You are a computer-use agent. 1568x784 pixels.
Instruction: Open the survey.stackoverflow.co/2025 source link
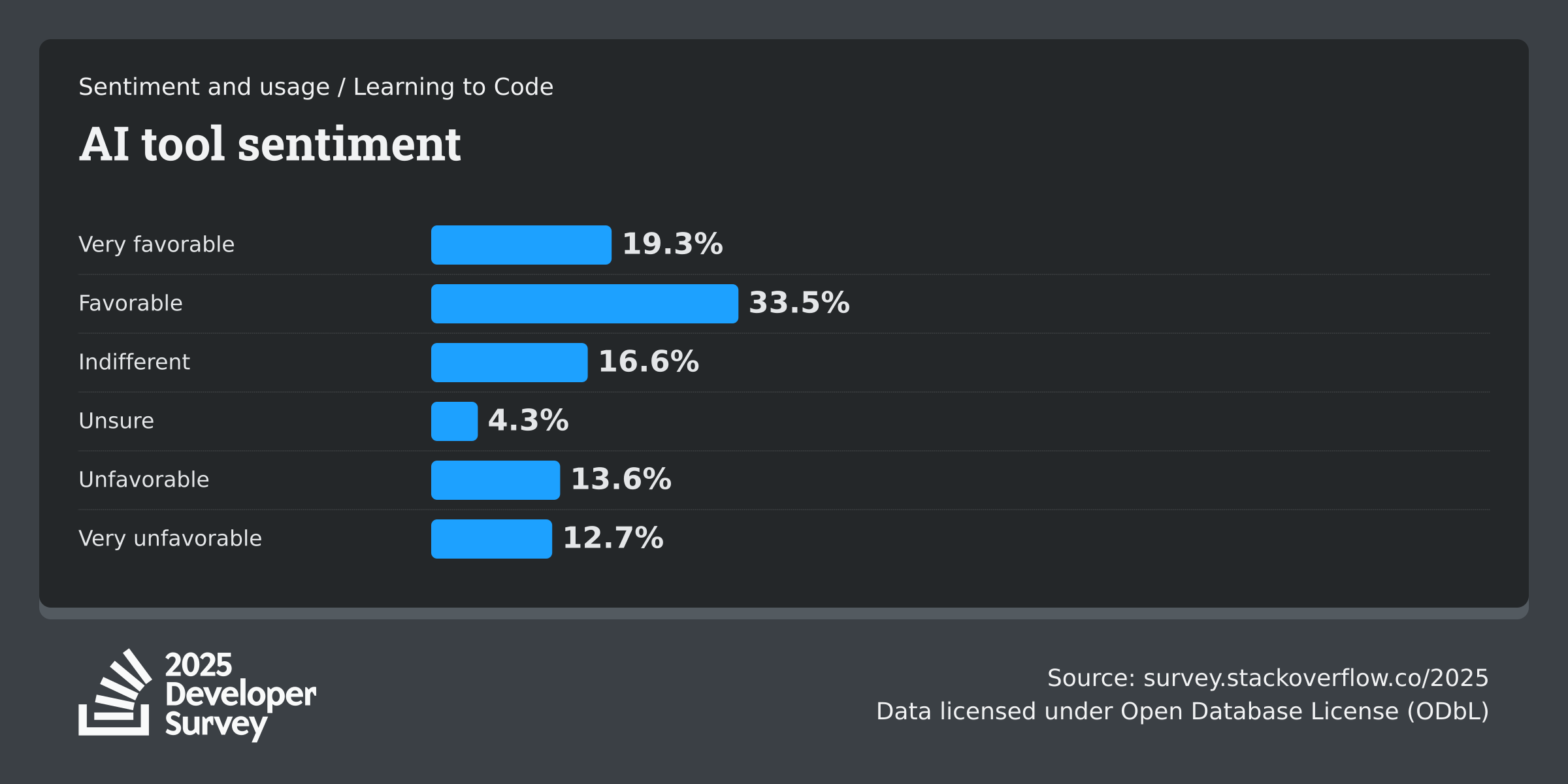coord(1316,678)
